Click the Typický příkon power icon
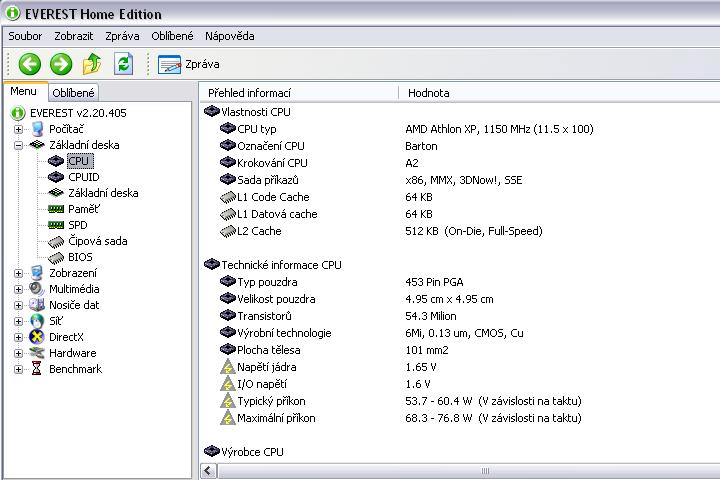 (x=227, y=401)
